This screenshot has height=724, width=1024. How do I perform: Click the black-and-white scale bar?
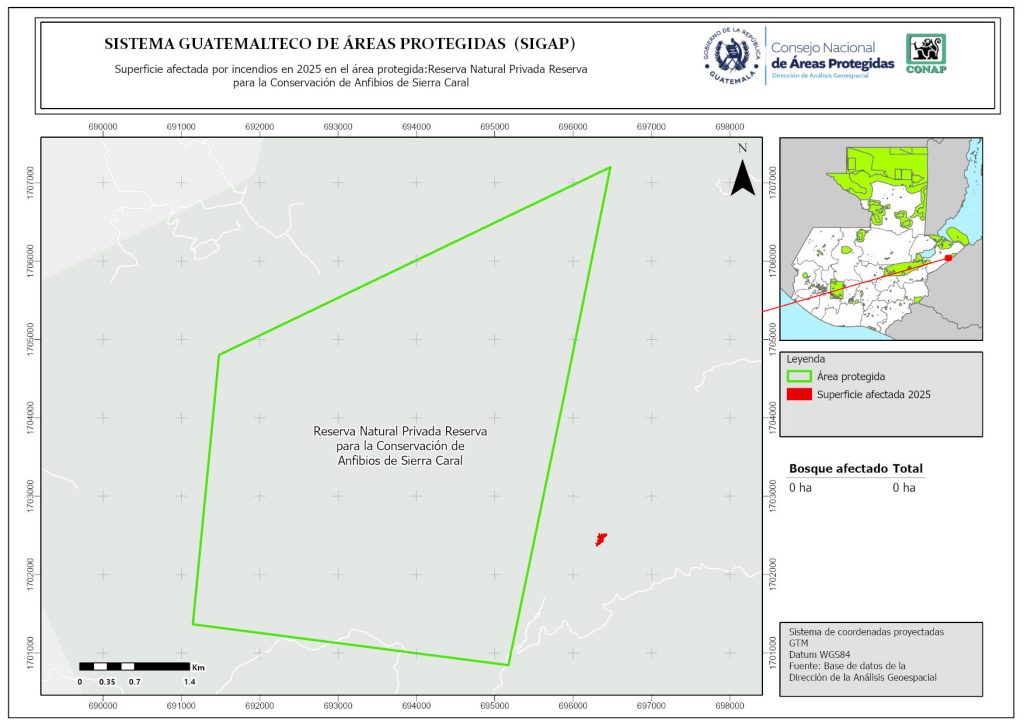(134, 666)
